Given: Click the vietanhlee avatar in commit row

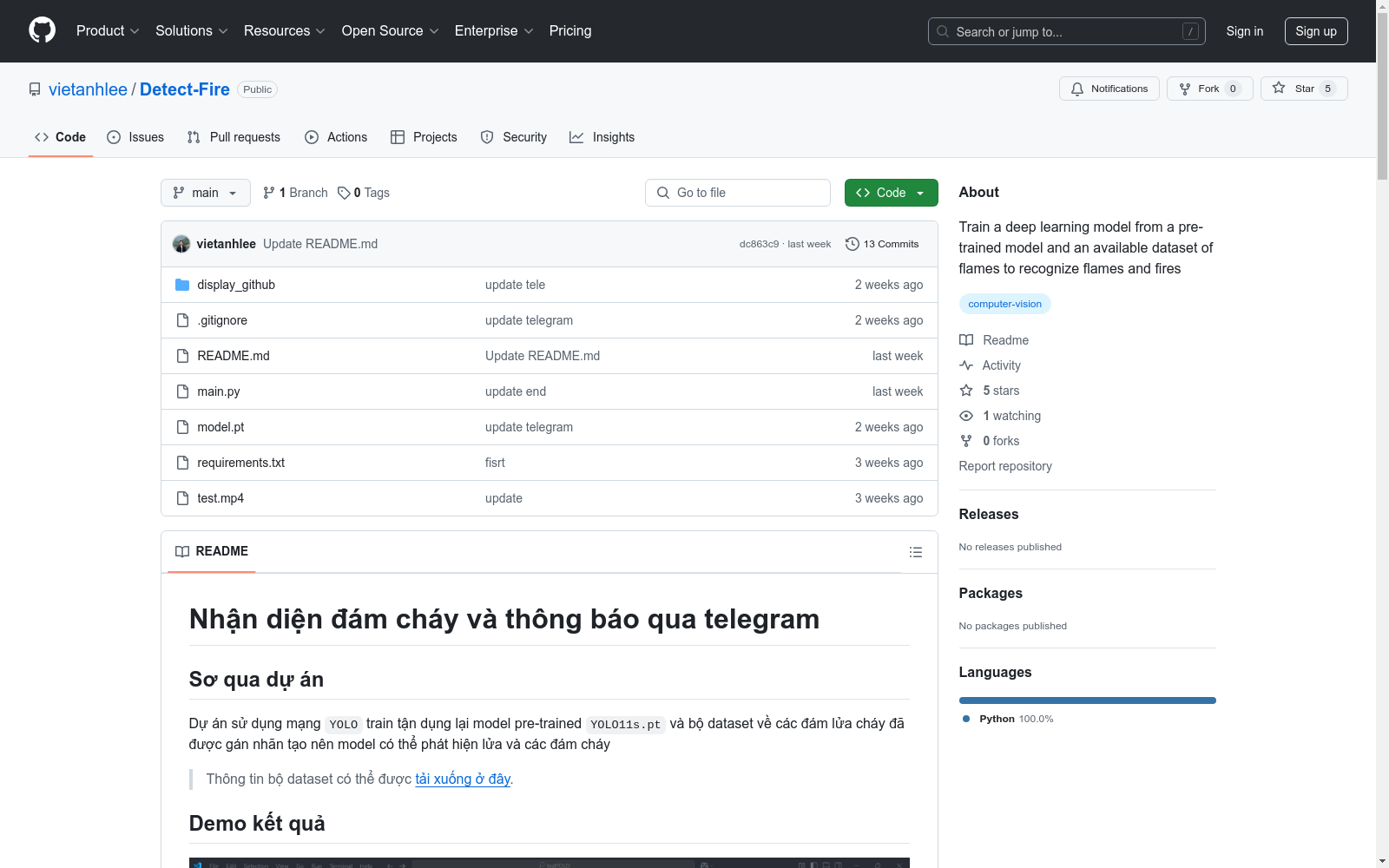Looking at the screenshot, I should [x=181, y=244].
